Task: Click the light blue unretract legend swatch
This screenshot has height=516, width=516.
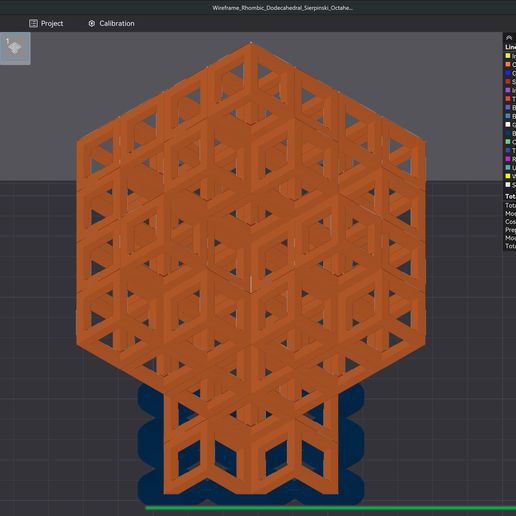Action: pos(508,167)
